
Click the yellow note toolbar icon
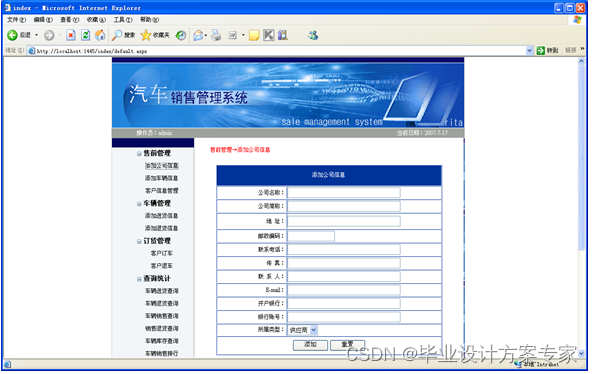click(254, 35)
